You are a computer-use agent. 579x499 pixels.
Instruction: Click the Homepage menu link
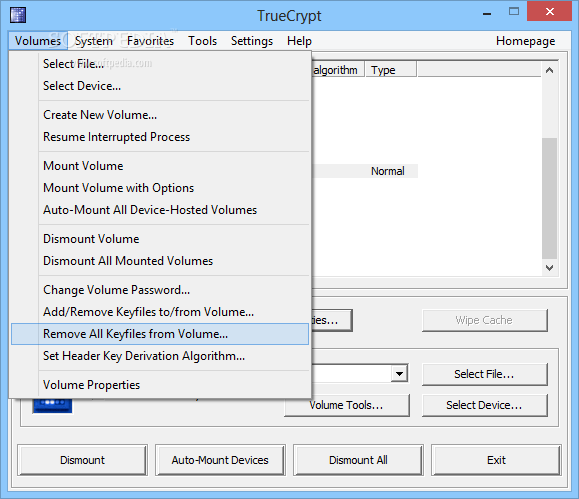[x=525, y=41]
